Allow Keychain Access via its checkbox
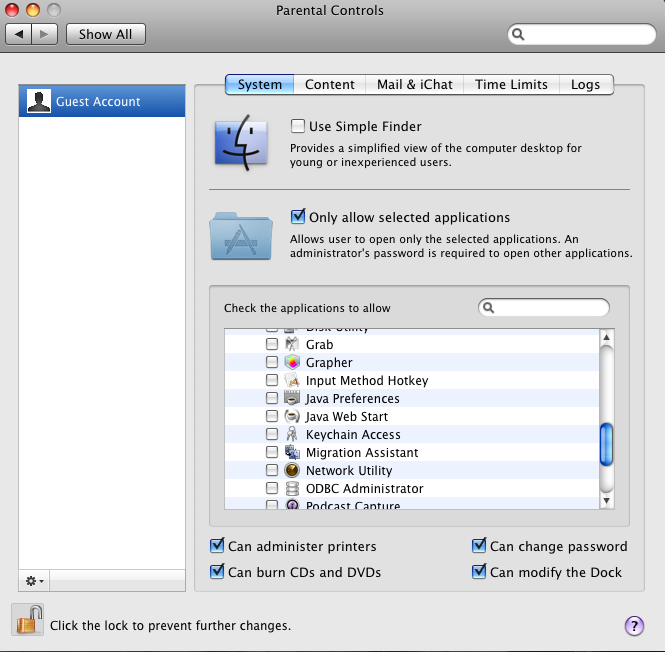 (272, 434)
